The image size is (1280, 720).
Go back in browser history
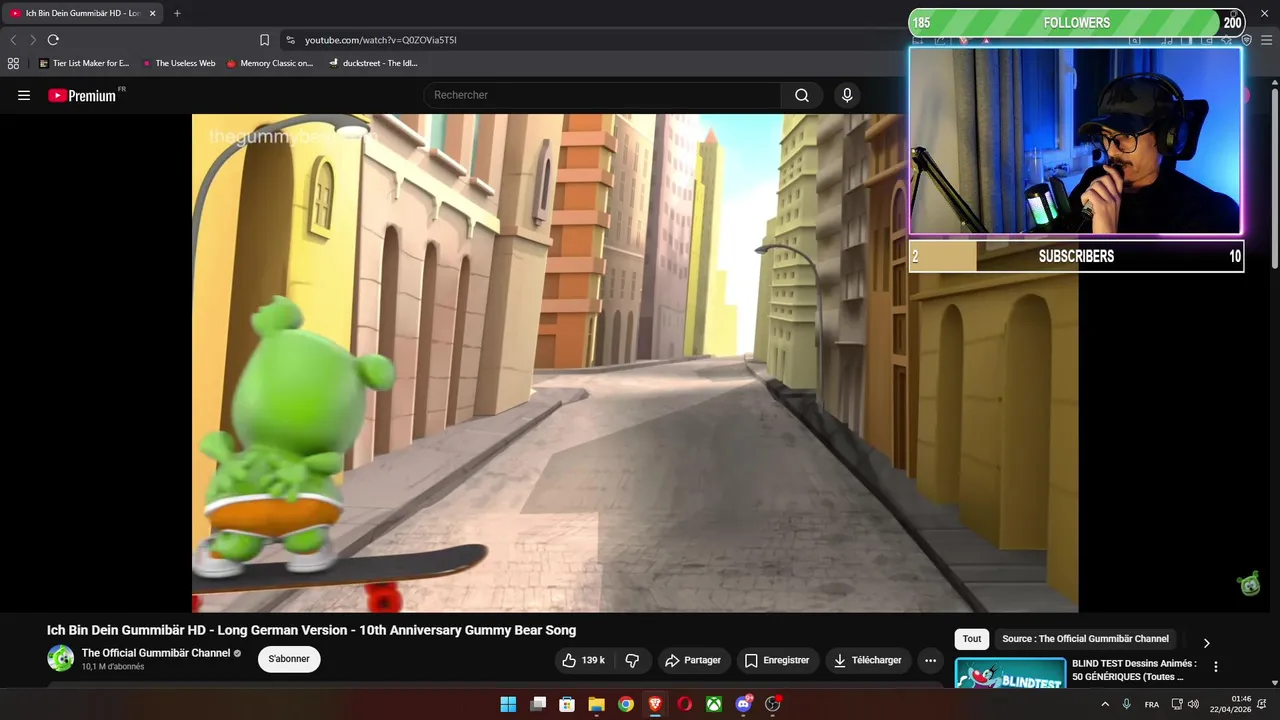(x=13, y=40)
